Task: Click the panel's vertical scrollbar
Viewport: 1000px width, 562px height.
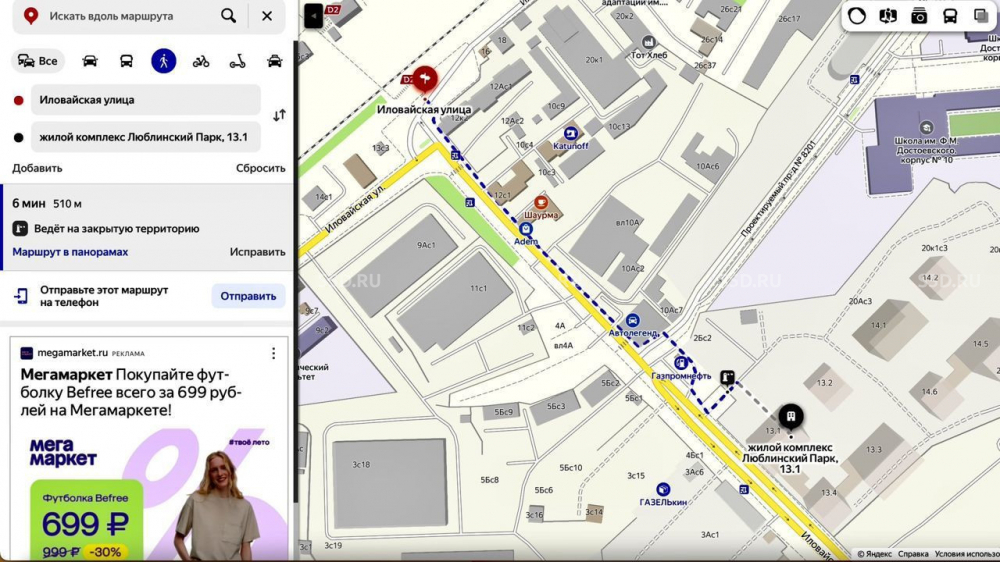Action: click(x=295, y=271)
